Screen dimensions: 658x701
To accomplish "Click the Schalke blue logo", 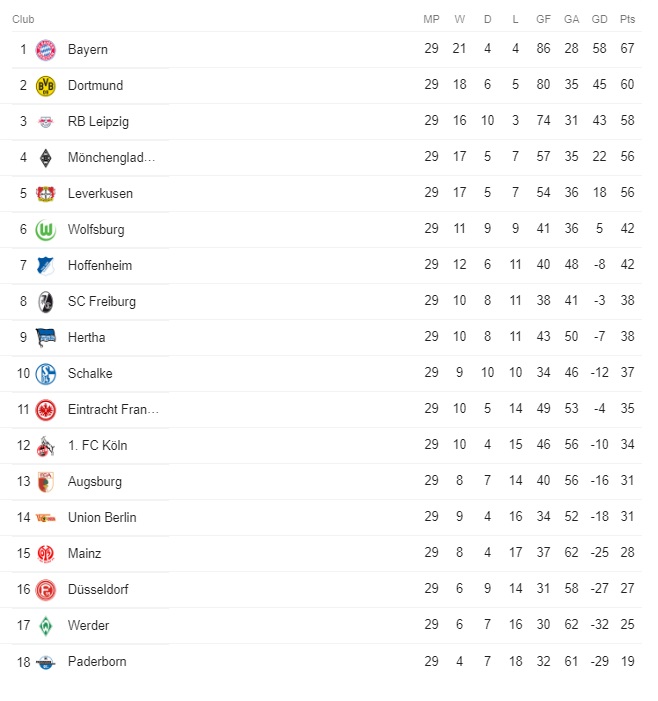I will [x=46, y=374].
